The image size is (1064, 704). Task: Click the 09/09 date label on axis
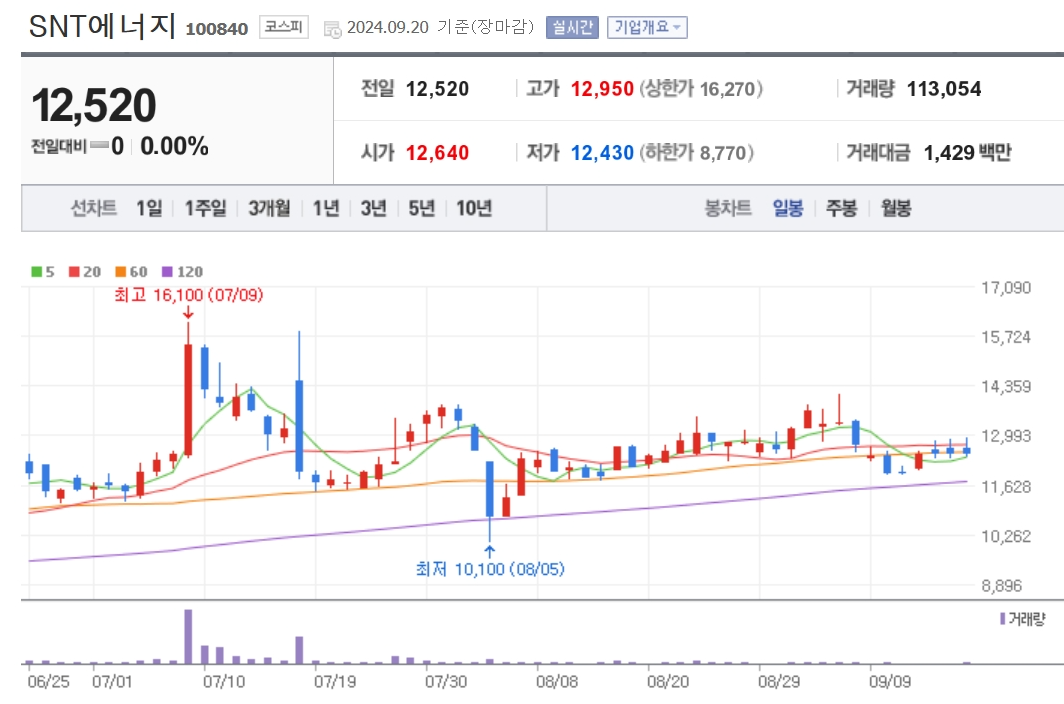tap(890, 681)
